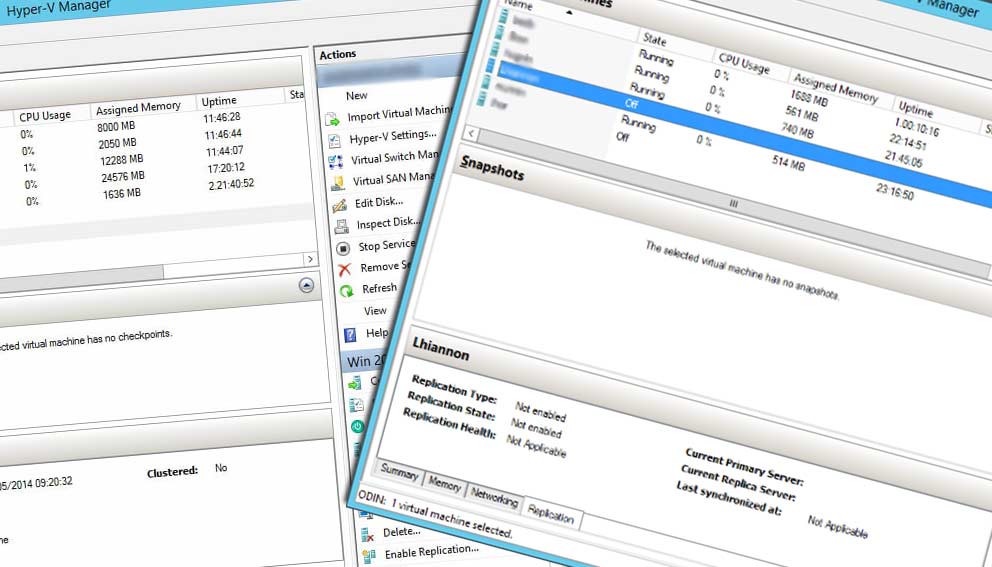Image resolution: width=992 pixels, height=567 pixels.
Task: Click the Enable Replication icon
Action: pyautogui.click(x=369, y=556)
